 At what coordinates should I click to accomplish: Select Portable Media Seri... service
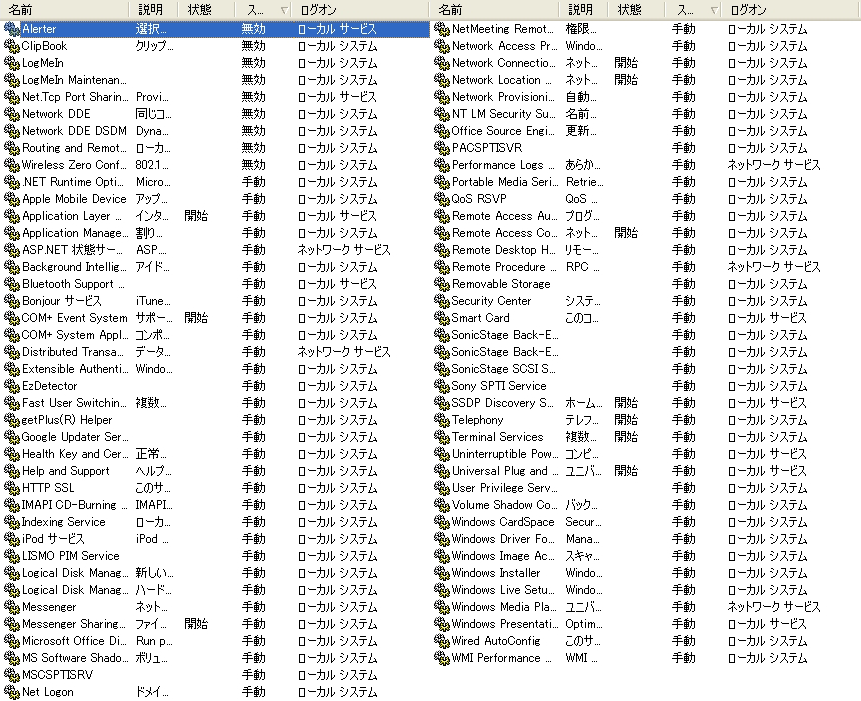pyautogui.click(x=505, y=182)
